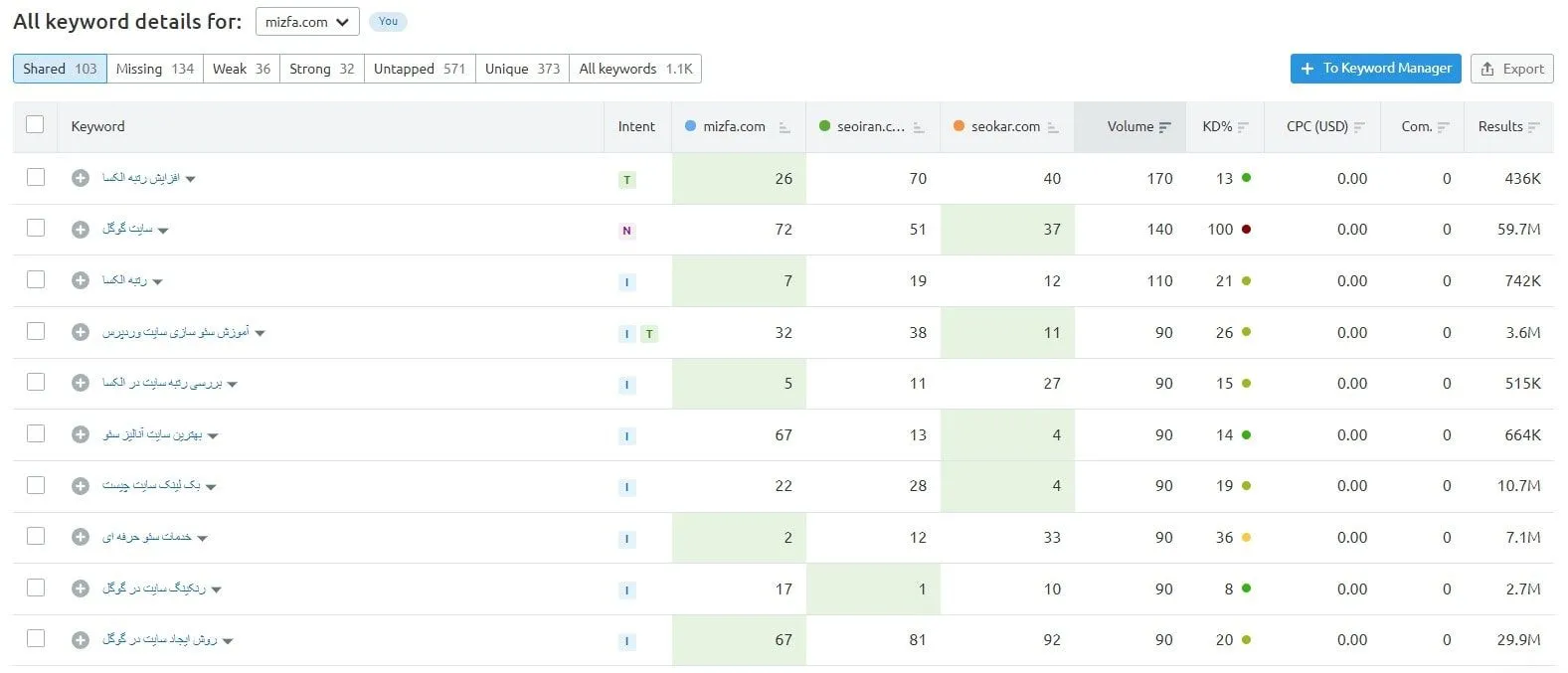Check the row with 742K results
1568x673 pixels.
(36, 279)
